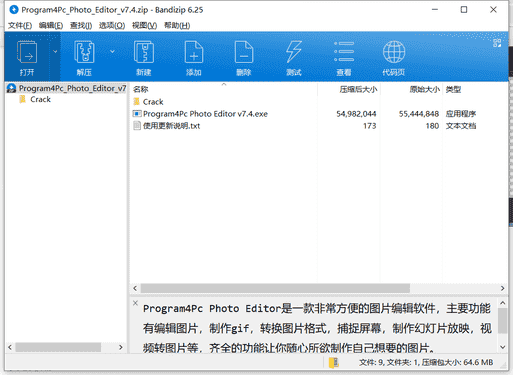The image size is (513, 375).
Task: Select the Crack folder in the tree
Action: [x=40, y=99]
